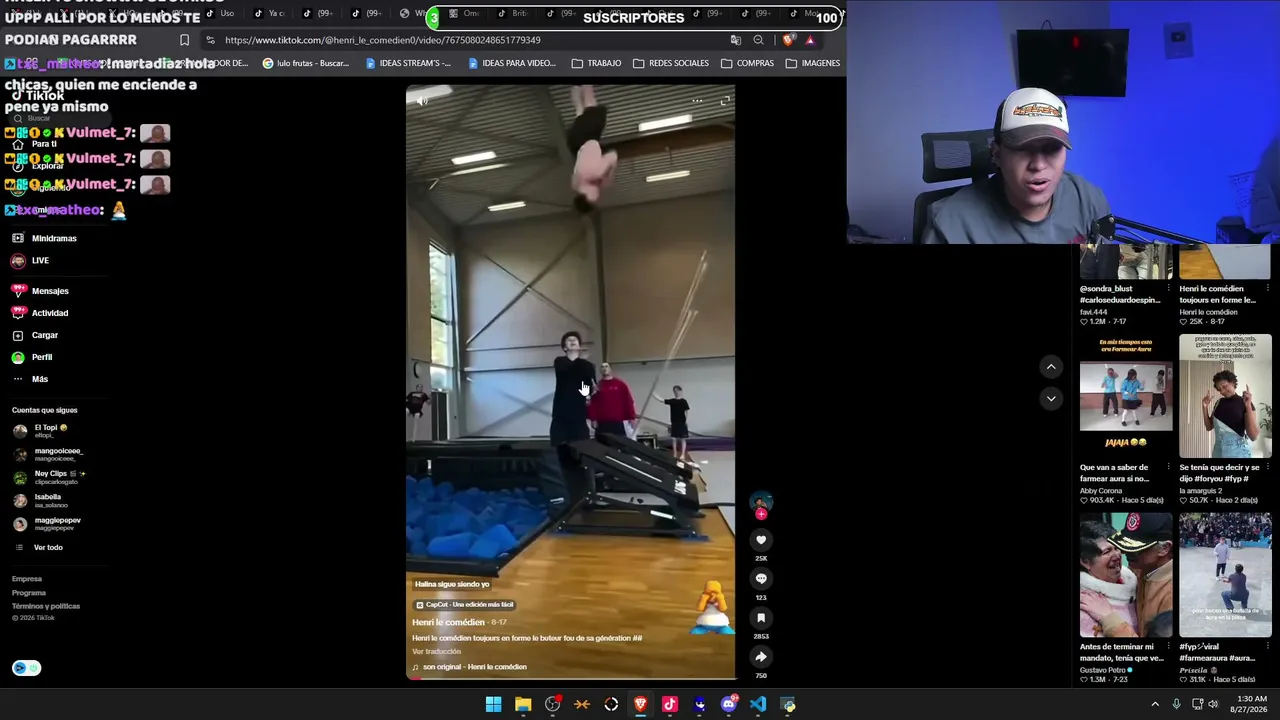Image resolution: width=1280 pixels, height=720 pixels.
Task: Open Términos y políticas link
Action: pyautogui.click(x=46, y=606)
